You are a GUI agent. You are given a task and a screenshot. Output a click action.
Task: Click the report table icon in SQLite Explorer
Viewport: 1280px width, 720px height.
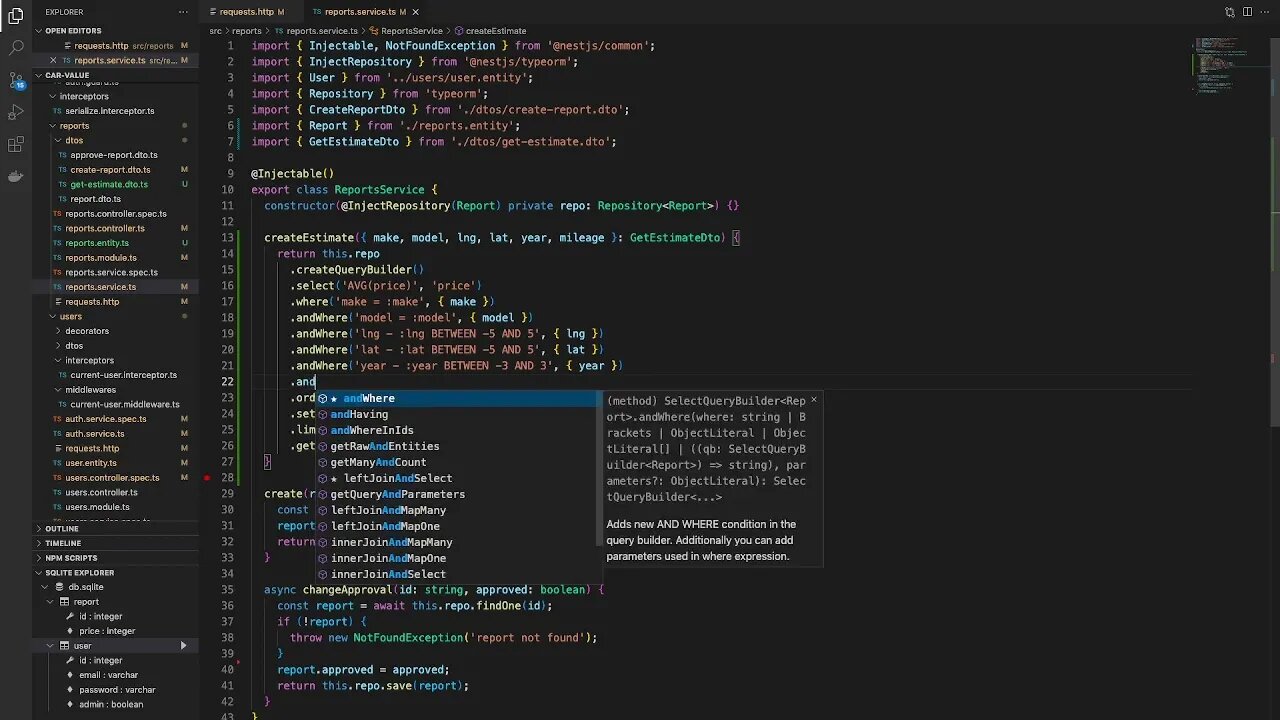coord(65,602)
